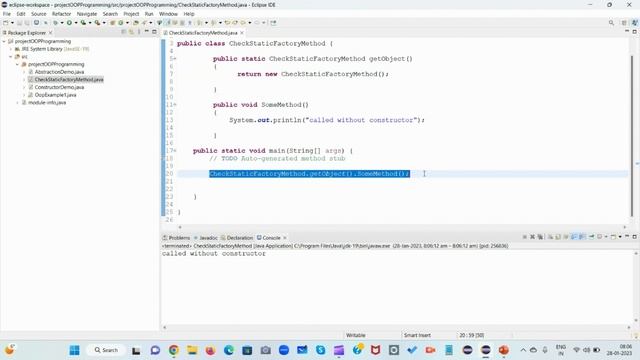The width and height of the screenshot is (640, 360).
Task: Click the External Tools run icon
Action: pyautogui.click(x=97, y=23)
